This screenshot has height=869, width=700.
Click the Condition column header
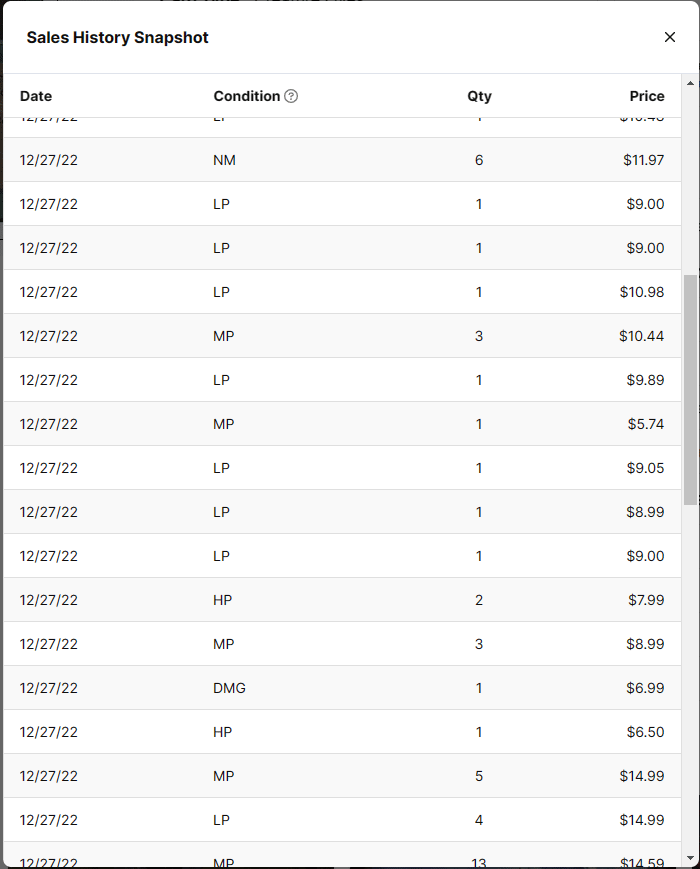tap(247, 96)
